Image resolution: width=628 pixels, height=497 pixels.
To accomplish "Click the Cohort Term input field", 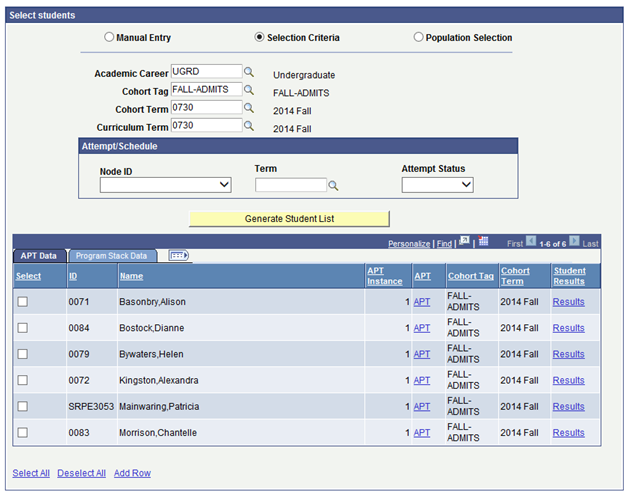I will point(206,108).
